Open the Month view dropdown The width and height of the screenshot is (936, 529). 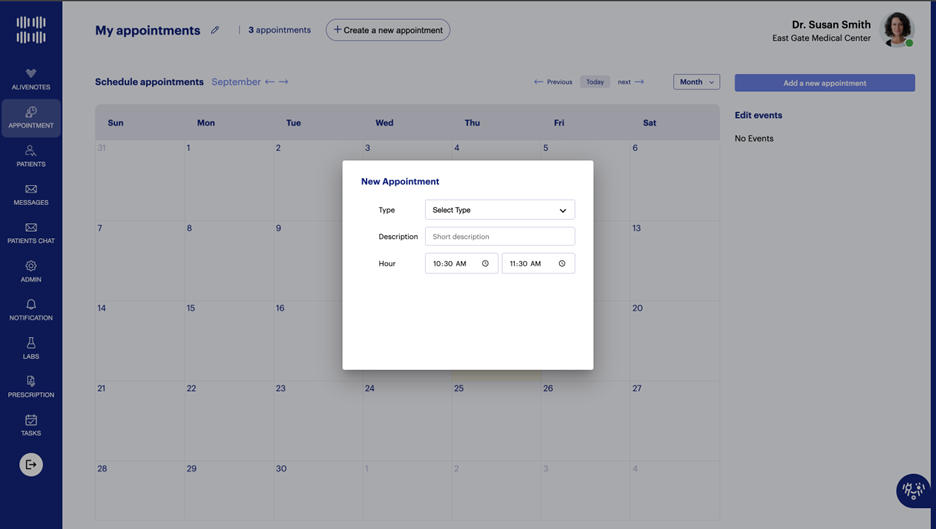point(696,82)
